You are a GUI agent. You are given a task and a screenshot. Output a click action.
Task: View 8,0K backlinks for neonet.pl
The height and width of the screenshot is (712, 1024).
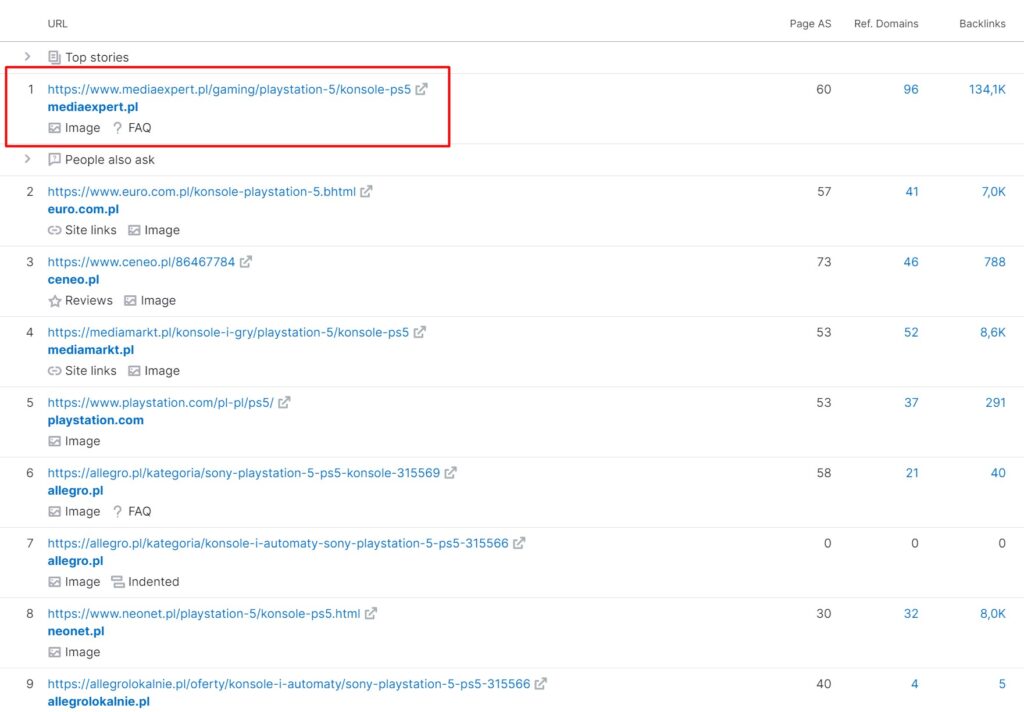993,614
